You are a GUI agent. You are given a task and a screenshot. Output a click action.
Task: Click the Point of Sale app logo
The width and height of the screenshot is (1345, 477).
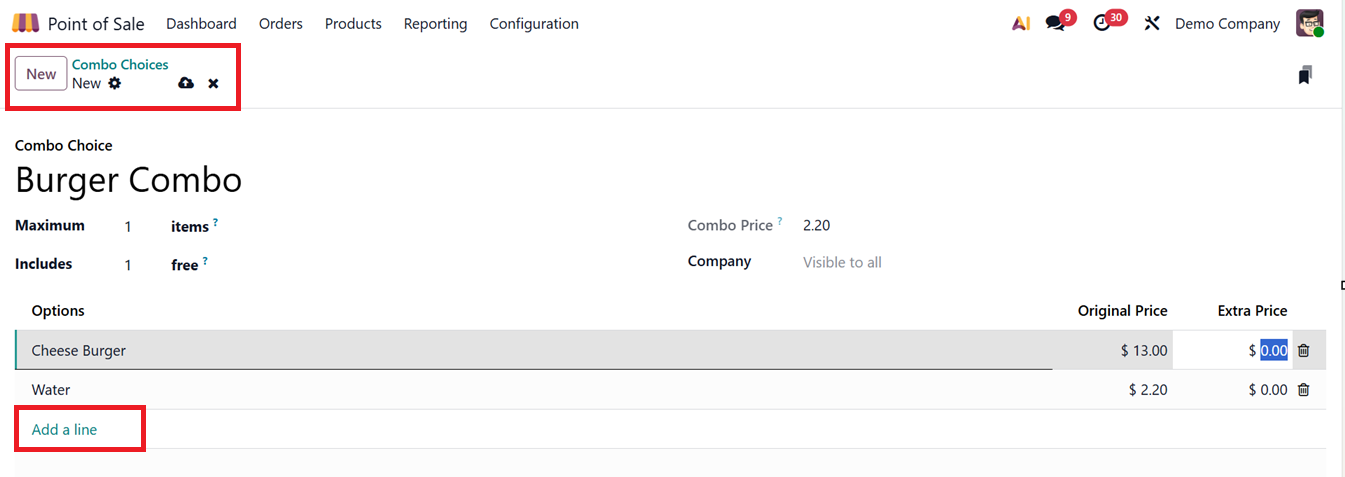click(x=26, y=23)
